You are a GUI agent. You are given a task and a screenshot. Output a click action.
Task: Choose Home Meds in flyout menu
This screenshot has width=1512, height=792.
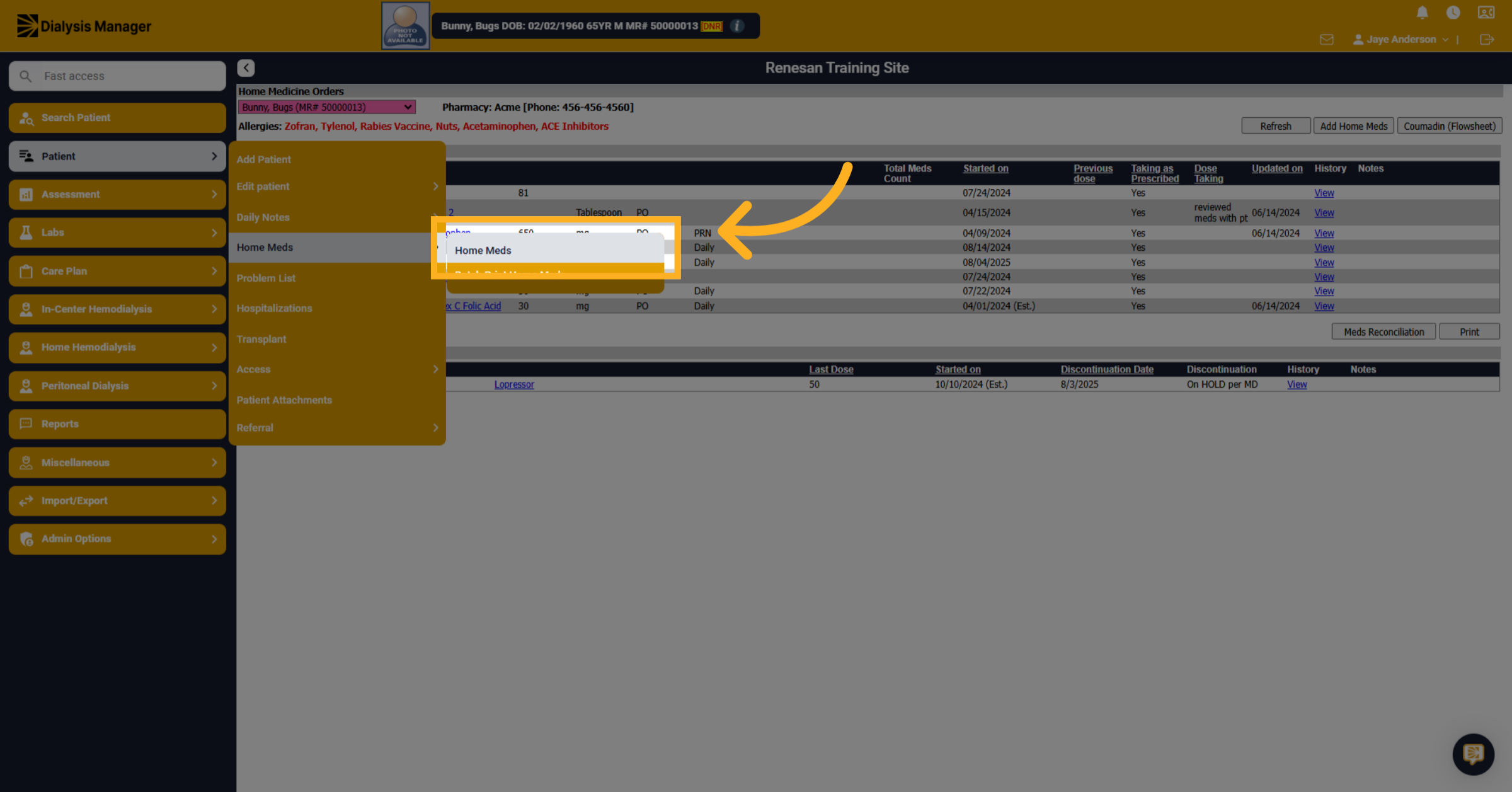(555, 250)
